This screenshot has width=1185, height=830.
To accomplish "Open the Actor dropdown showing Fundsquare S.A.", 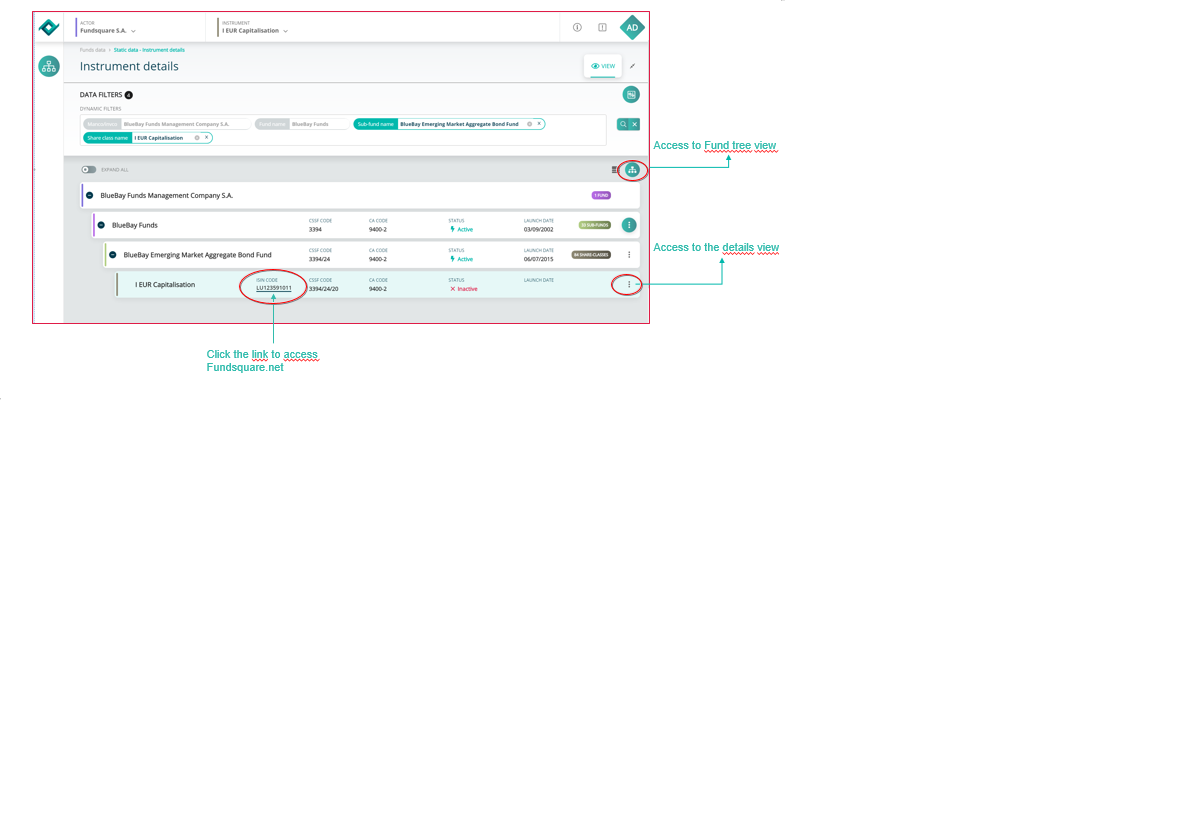I will coord(108,28).
